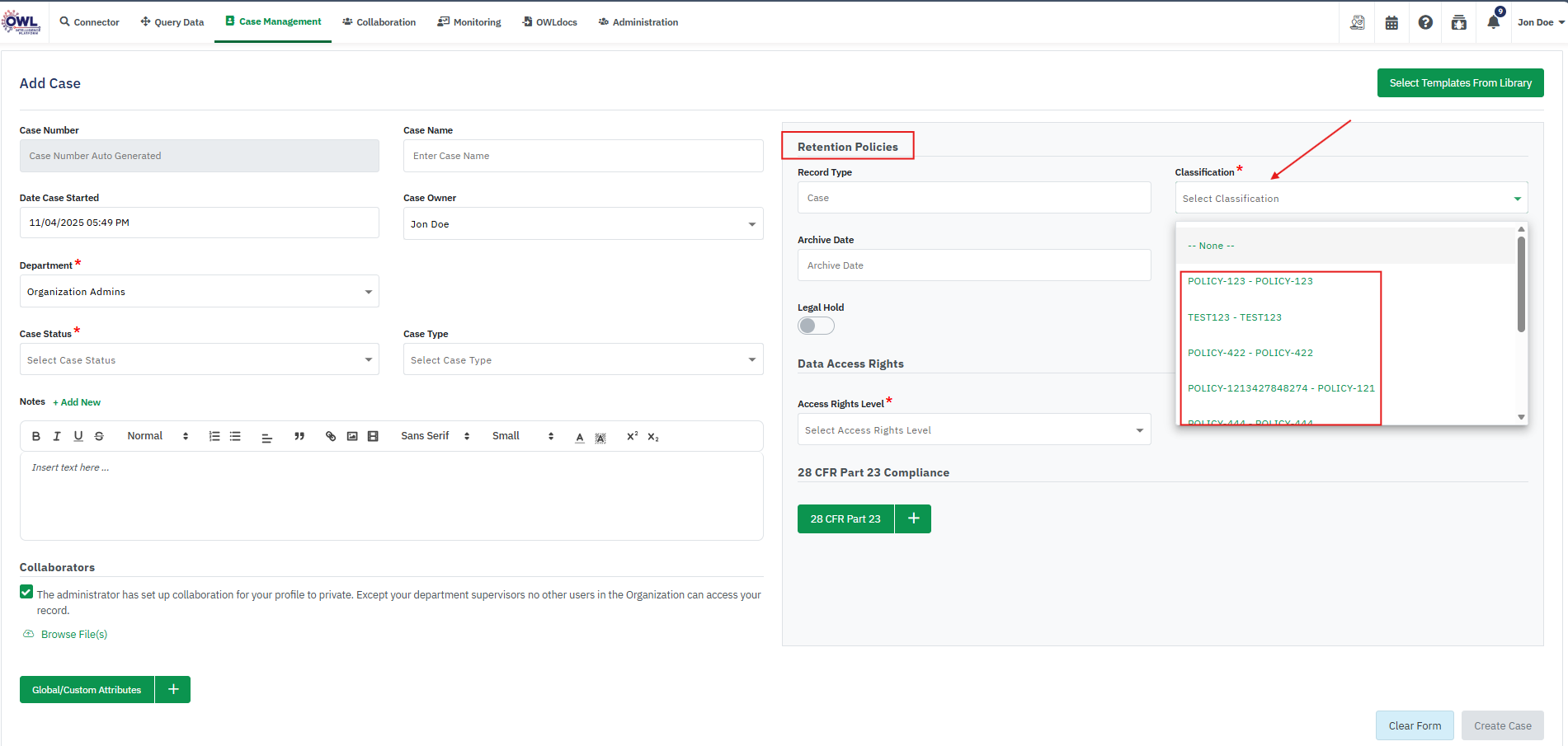
Task: Click Select Templates From Library button
Action: pos(1460,83)
